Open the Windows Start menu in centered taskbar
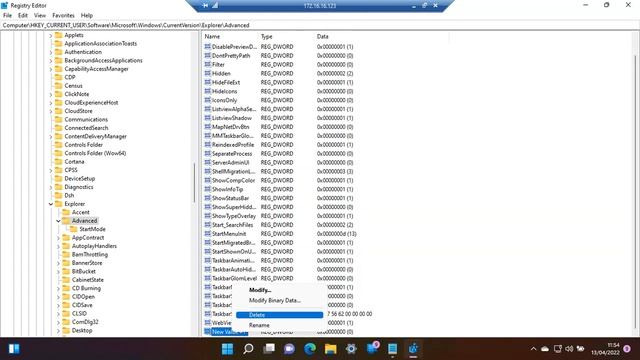This screenshot has width=640, height=360. (227, 349)
